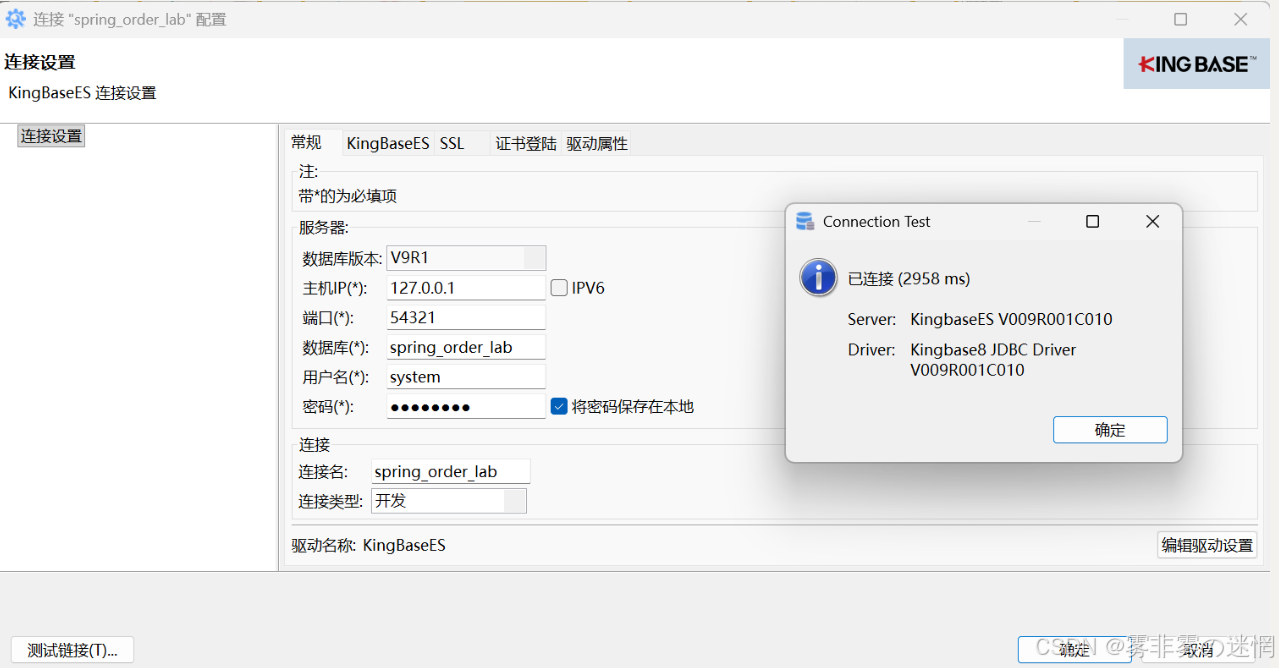The width and height of the screenshot is (1279, 668).
Task: Click the connection name field
Action: point(450,472)
